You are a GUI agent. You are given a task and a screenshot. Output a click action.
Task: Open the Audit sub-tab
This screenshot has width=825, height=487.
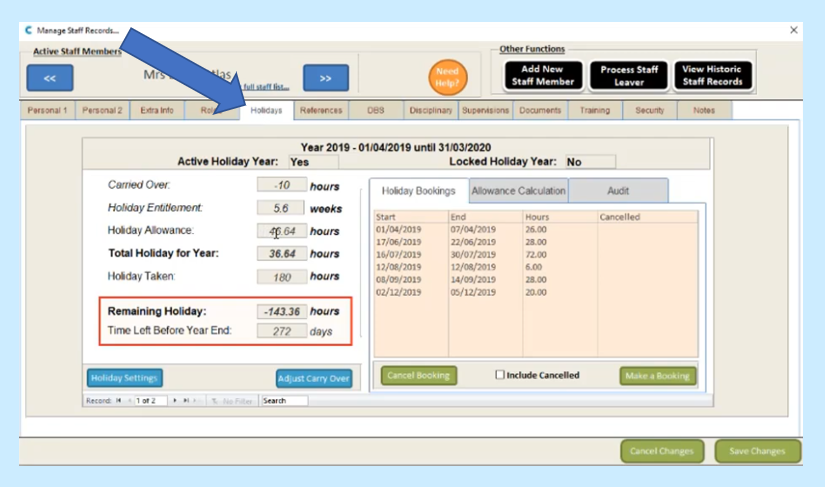pos(618,191)
